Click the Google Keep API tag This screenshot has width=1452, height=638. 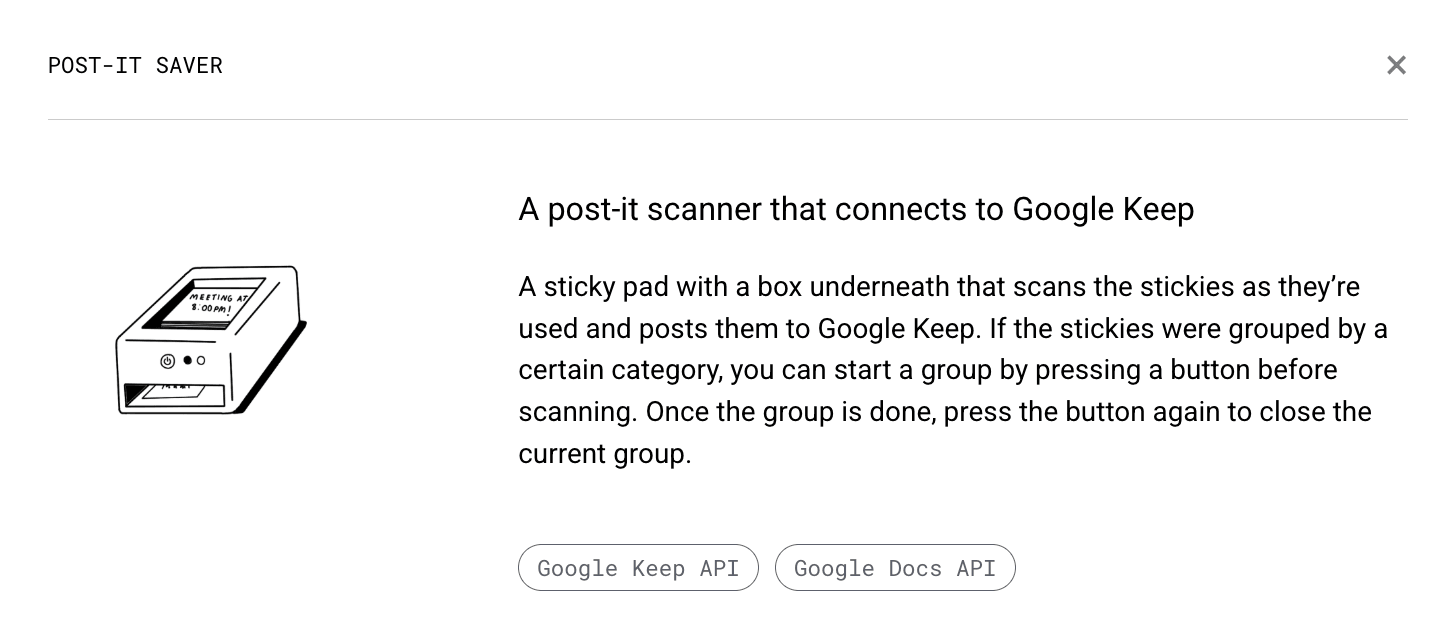[x=638, y=568]
